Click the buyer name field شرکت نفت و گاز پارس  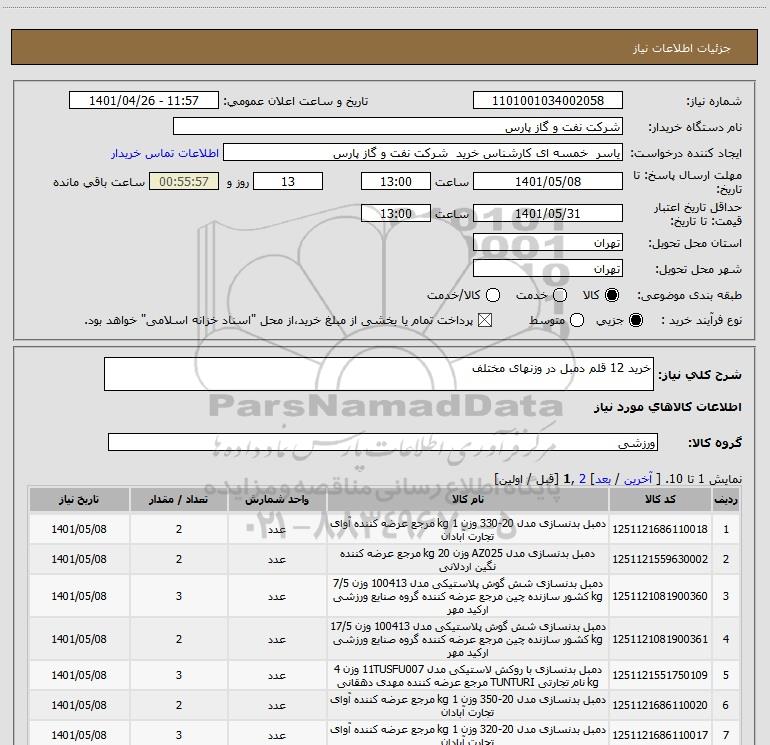(x=398, y=126)
